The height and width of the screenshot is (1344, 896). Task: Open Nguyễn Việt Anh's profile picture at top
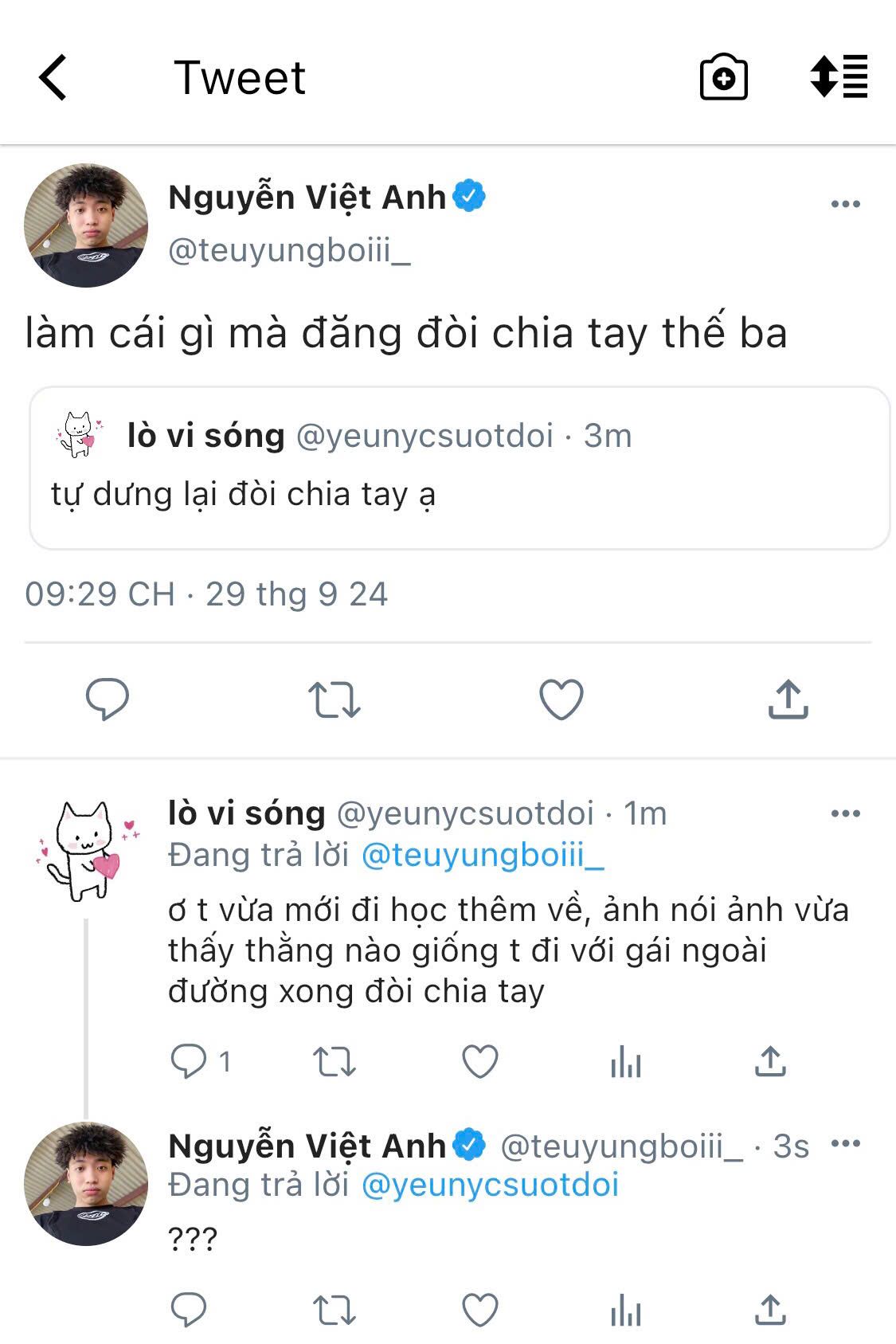[x=86, y=225]
